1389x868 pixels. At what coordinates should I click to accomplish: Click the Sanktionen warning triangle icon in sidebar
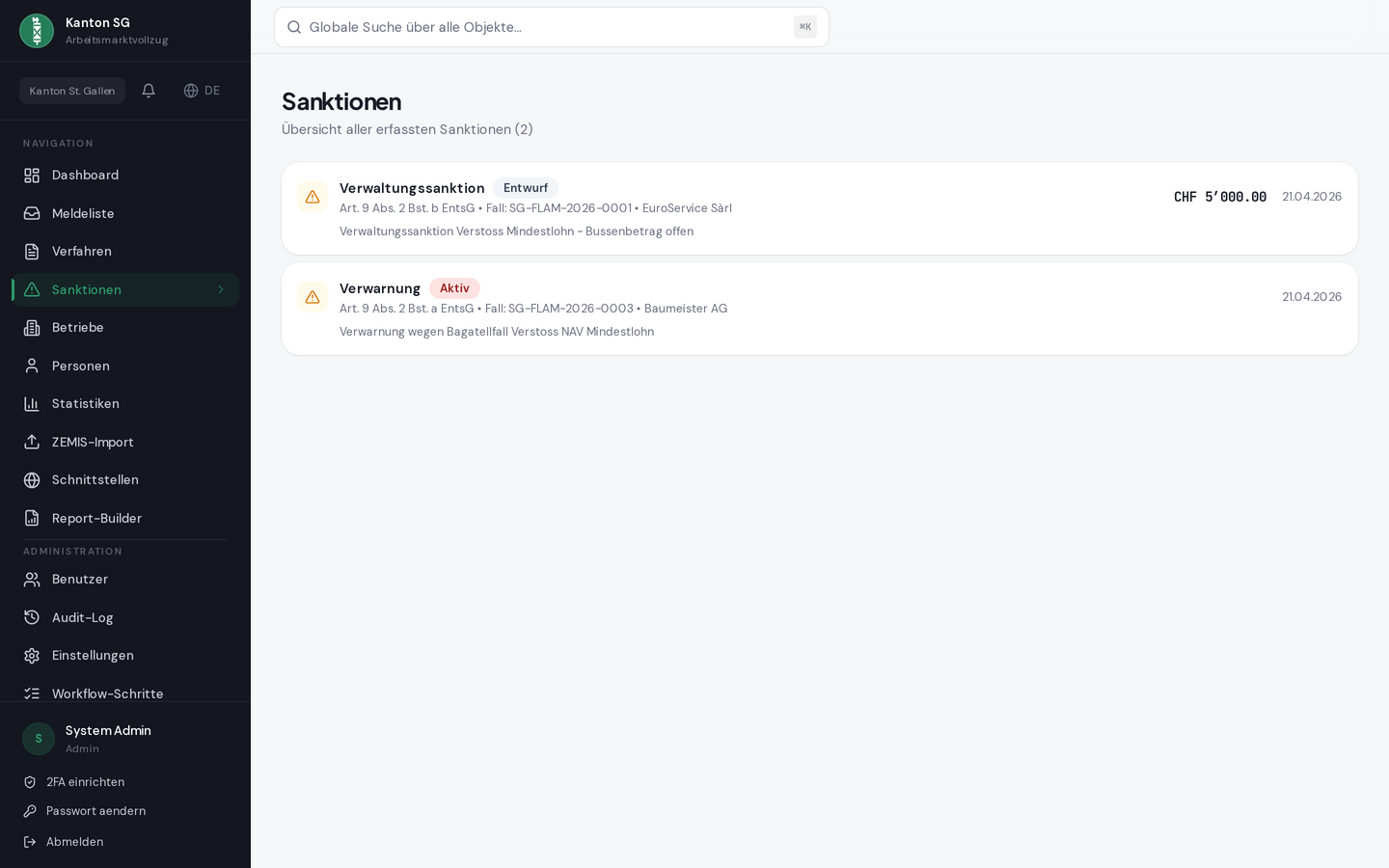(x=32, y=289)
